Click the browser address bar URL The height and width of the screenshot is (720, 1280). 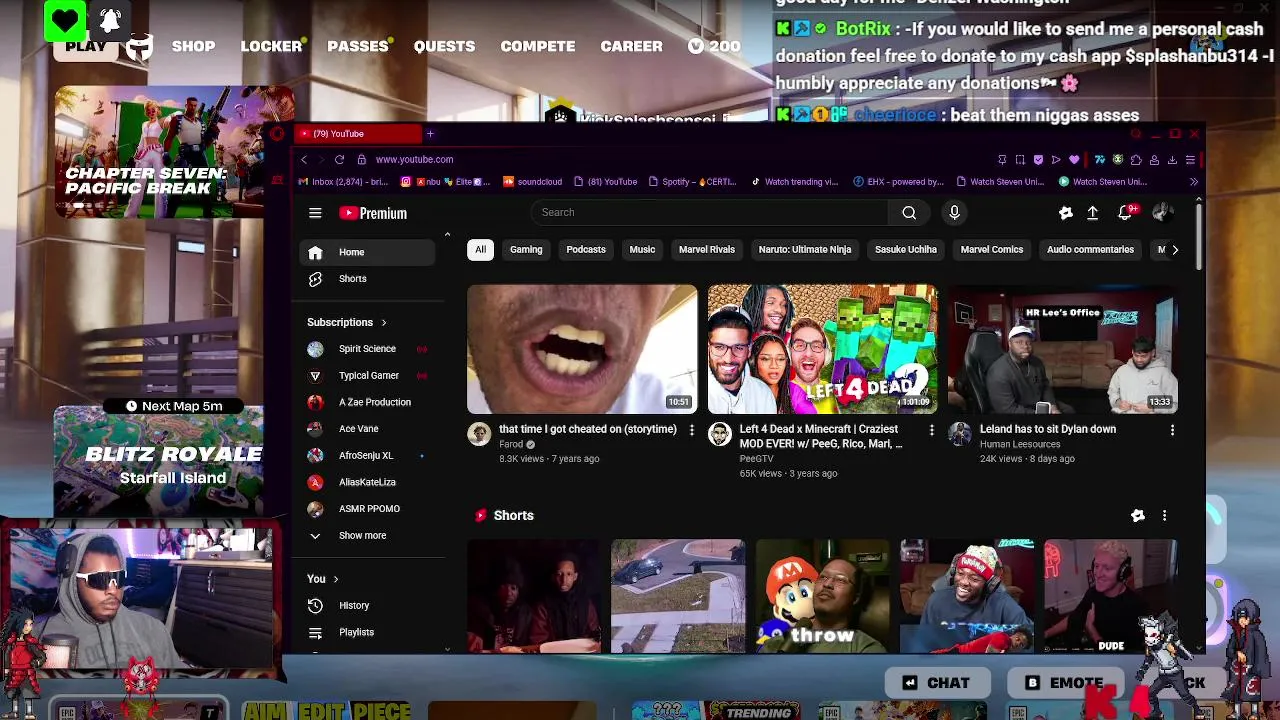point(414,159)
